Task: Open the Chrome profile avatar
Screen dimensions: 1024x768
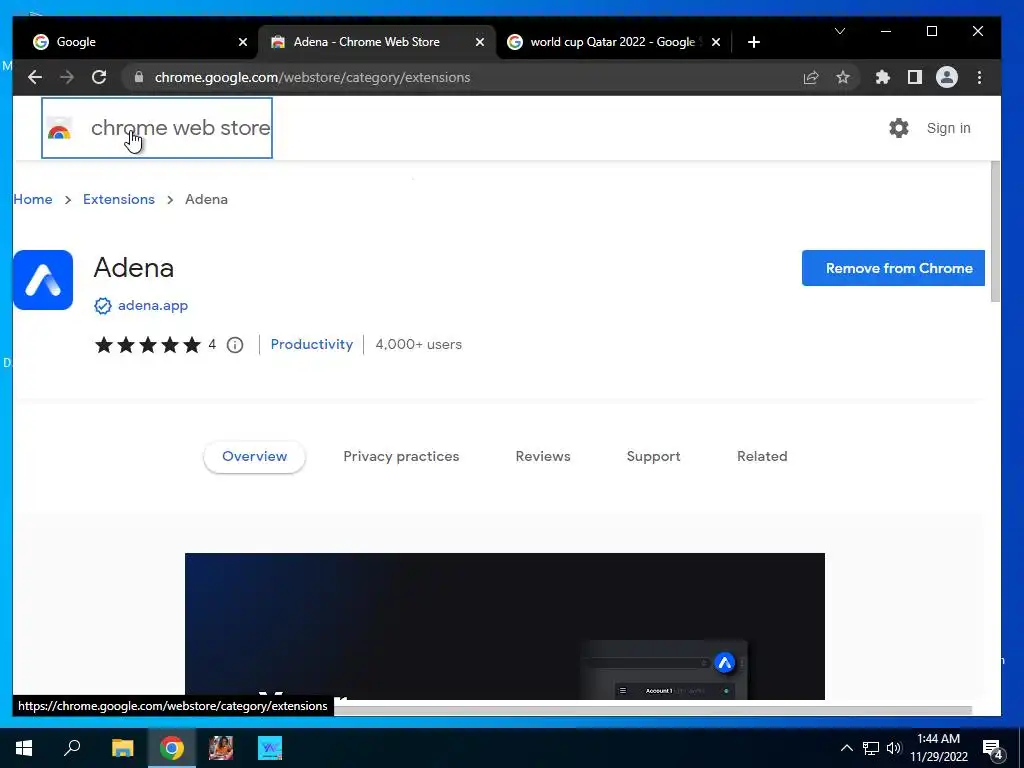Action: pyautogui.click(x=946, y=78)
